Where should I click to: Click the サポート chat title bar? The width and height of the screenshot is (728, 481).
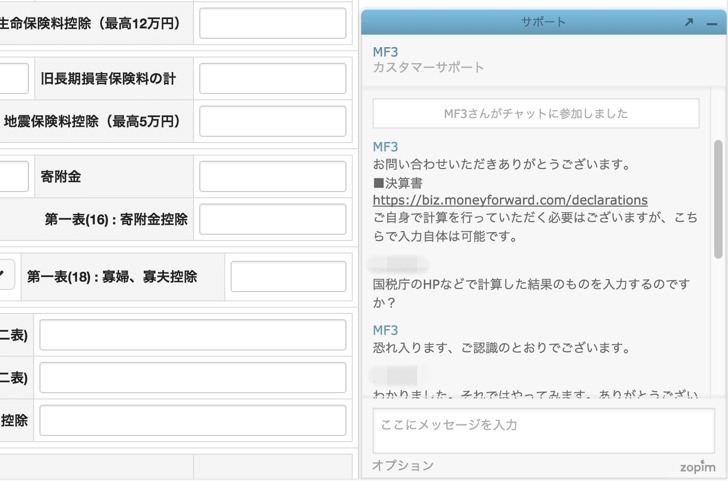pos(543,22)
